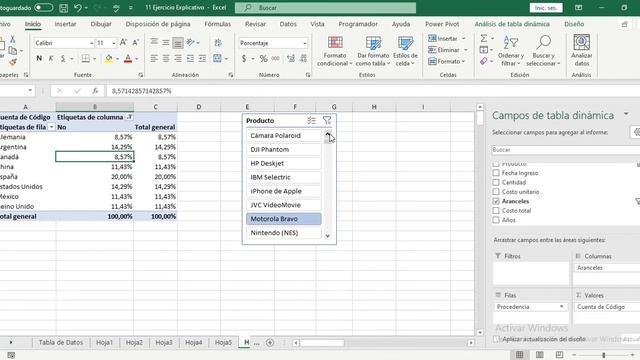The width and height of the screenshot is (640, 360).
Task: Click Analizar datos button
Action: pos(582,51)
